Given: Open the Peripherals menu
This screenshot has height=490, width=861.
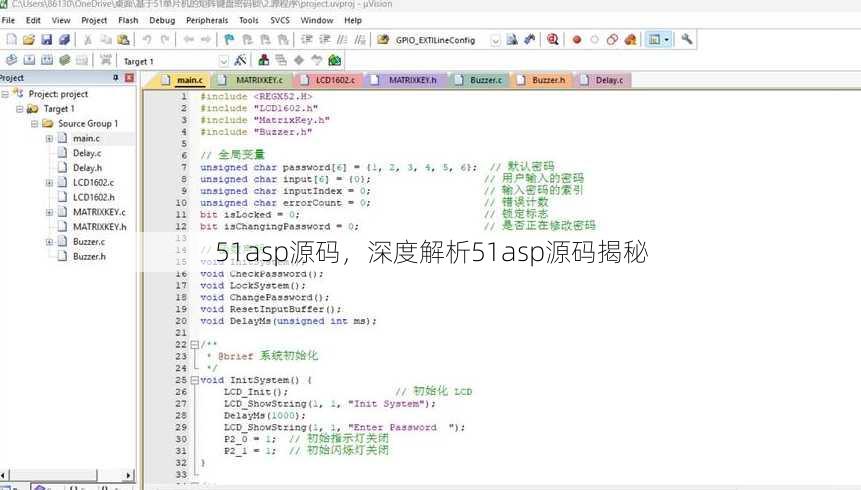Looking at the screenshot, I should (x=207, y=20).
